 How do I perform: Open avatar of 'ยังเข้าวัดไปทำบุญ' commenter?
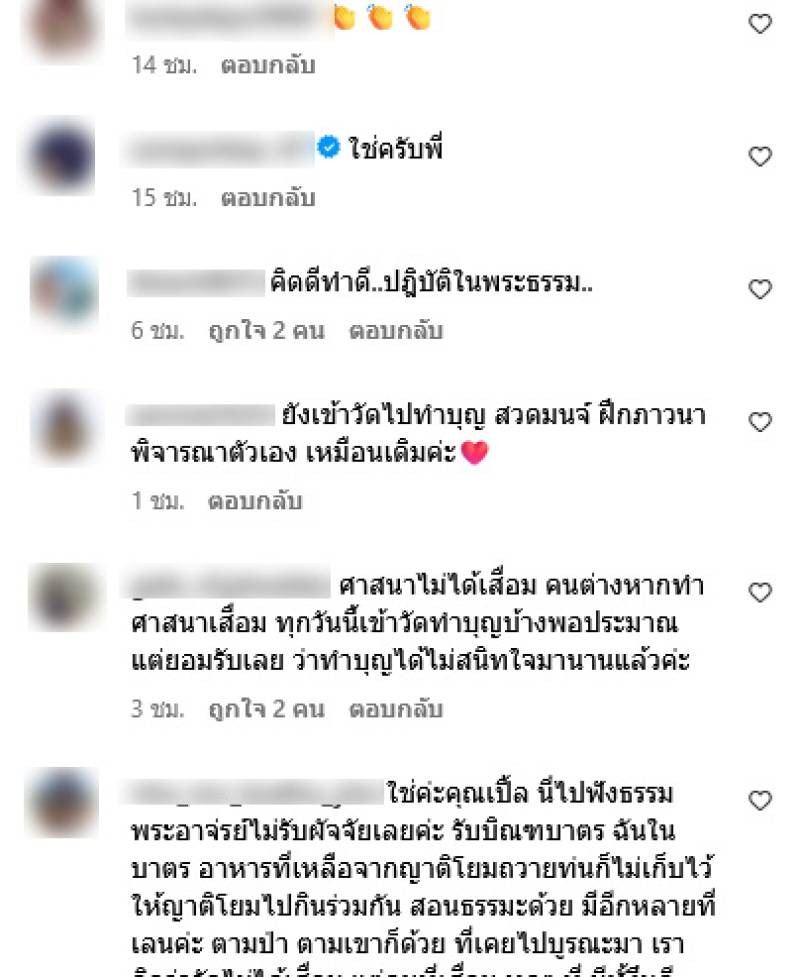pos(64,427)
